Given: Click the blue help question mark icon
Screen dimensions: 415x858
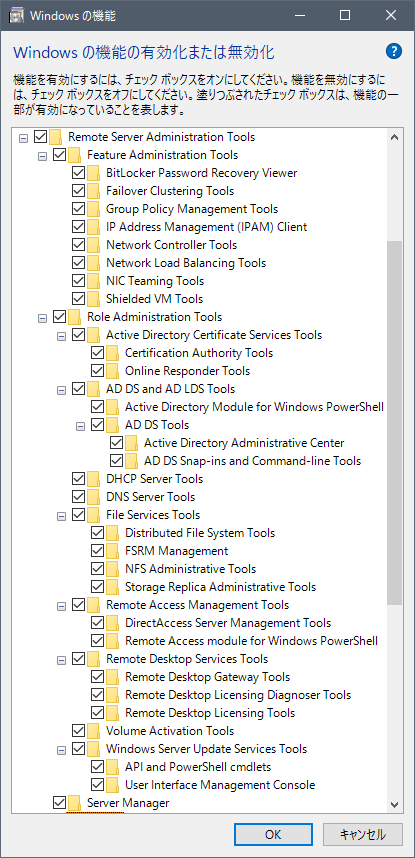Looking at the screenshot, I should click(x=394, y=51).
